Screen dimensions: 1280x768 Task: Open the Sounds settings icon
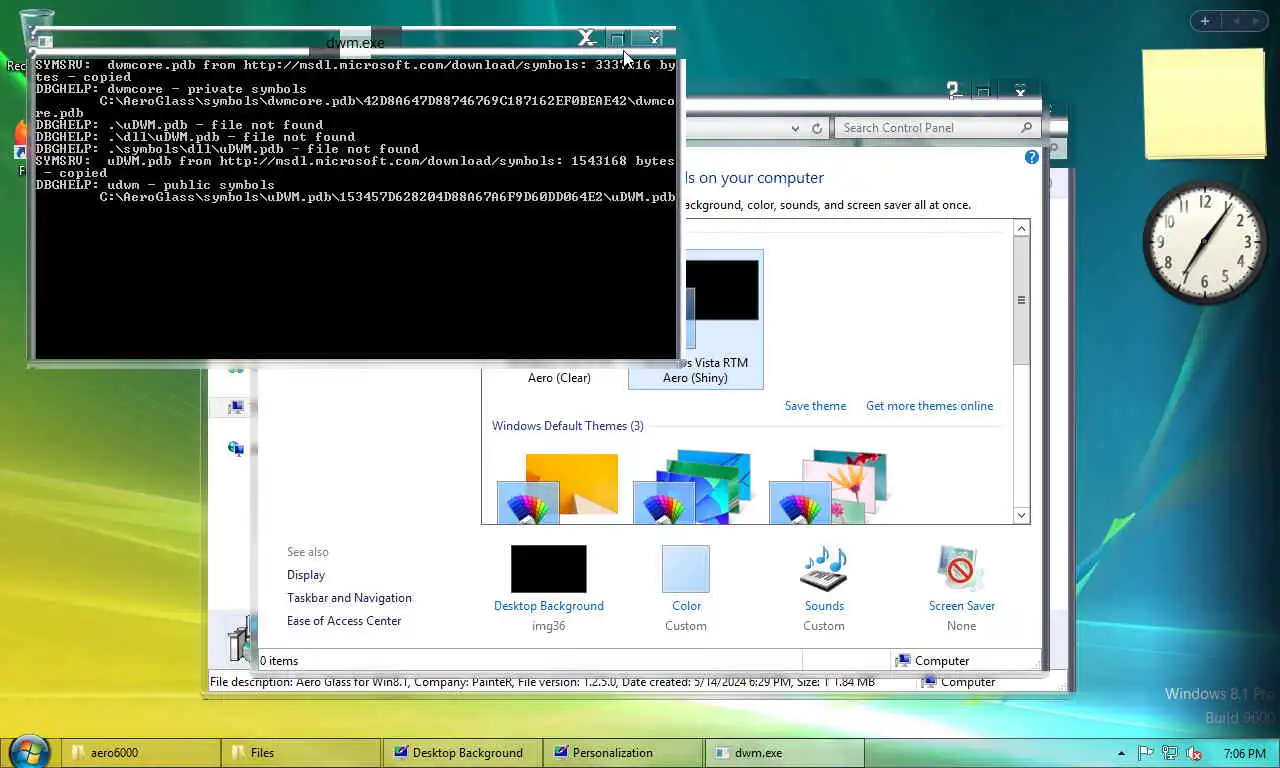click(x=824, y=568)
